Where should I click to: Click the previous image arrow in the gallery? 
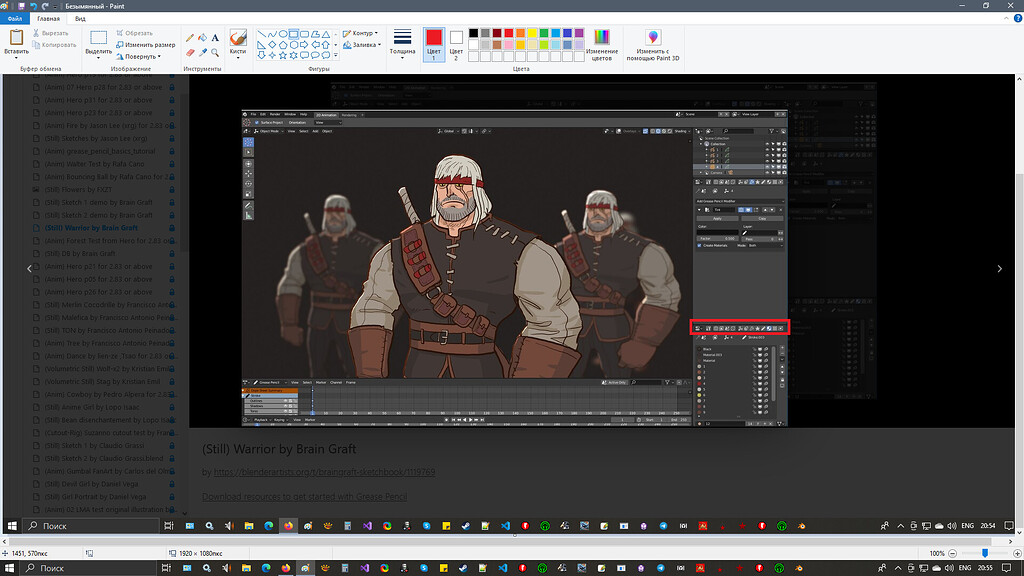pos(29,268)
